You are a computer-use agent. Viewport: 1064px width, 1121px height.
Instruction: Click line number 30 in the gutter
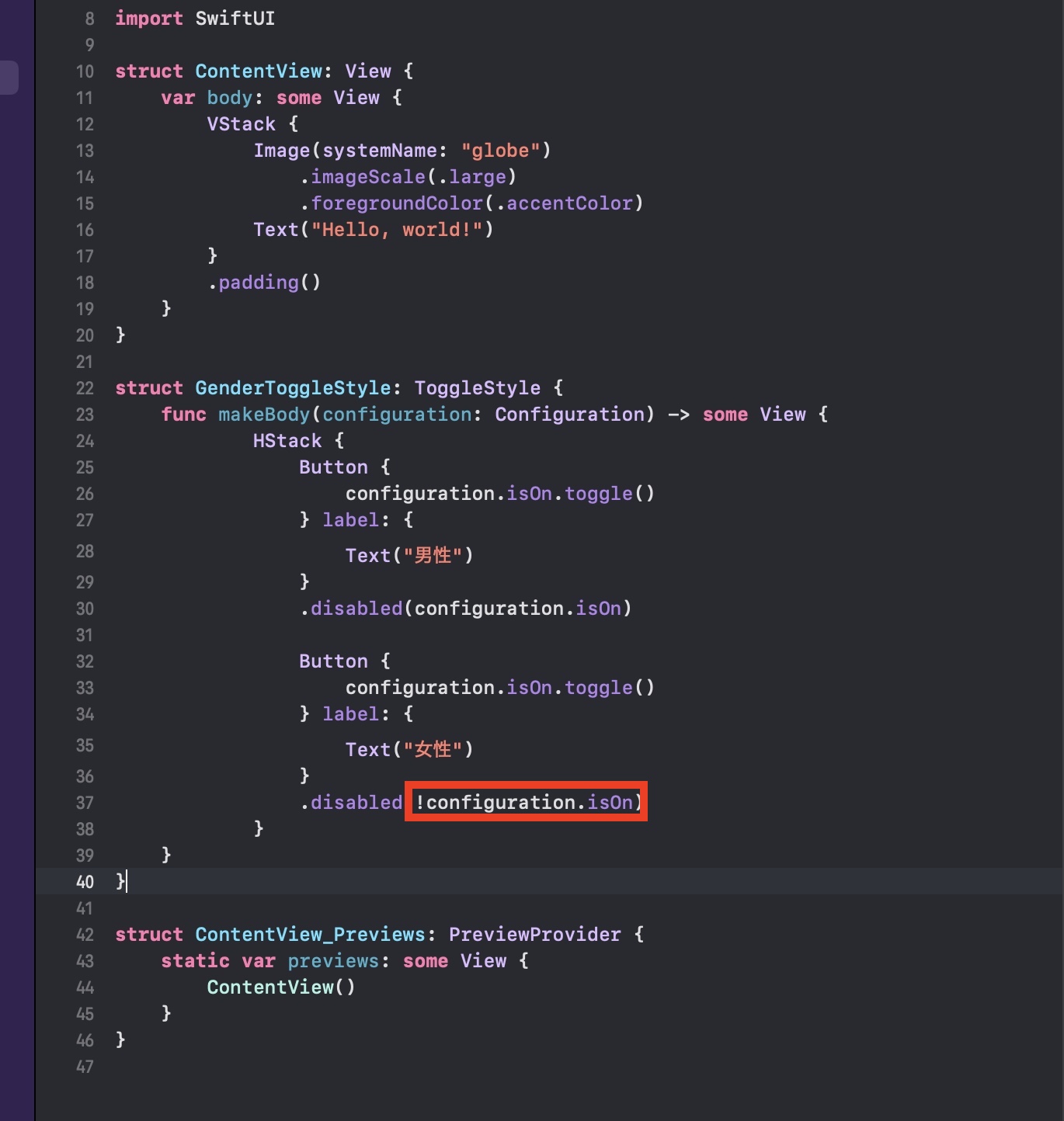pyautogui.click(x=85, y=609)
